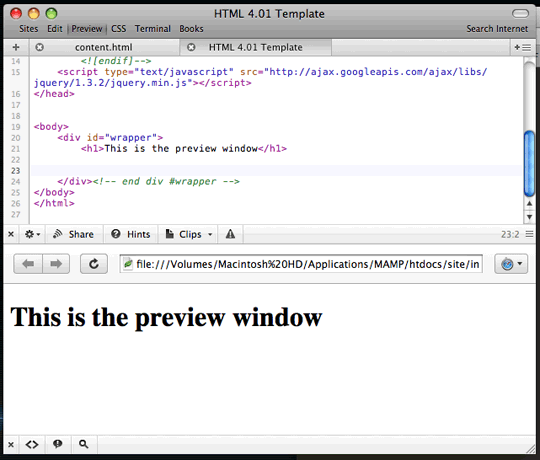
Task: Click the </head> closing tag
Action: click(54, 94)
